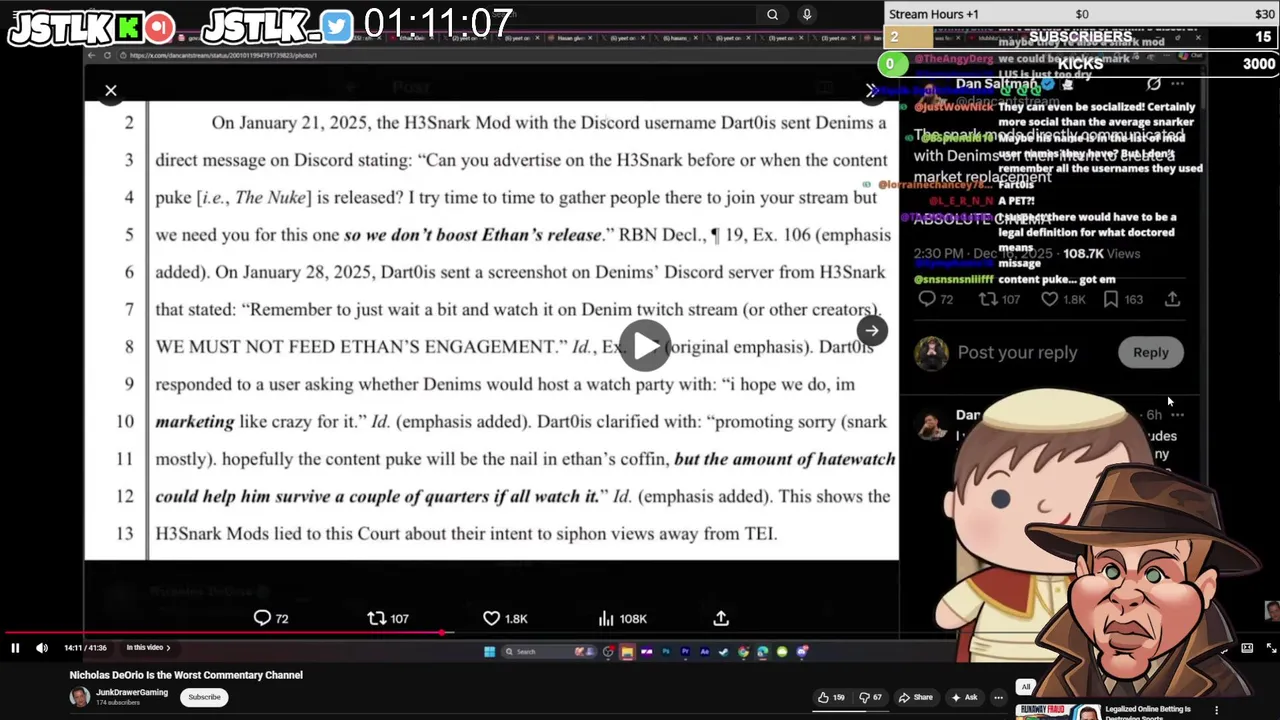The width and height of the screenshot is (1280, 720).
Task: Retweet icon with 107 in tweet sidebar
Action: pyautogui.click(x=999, y=299)
